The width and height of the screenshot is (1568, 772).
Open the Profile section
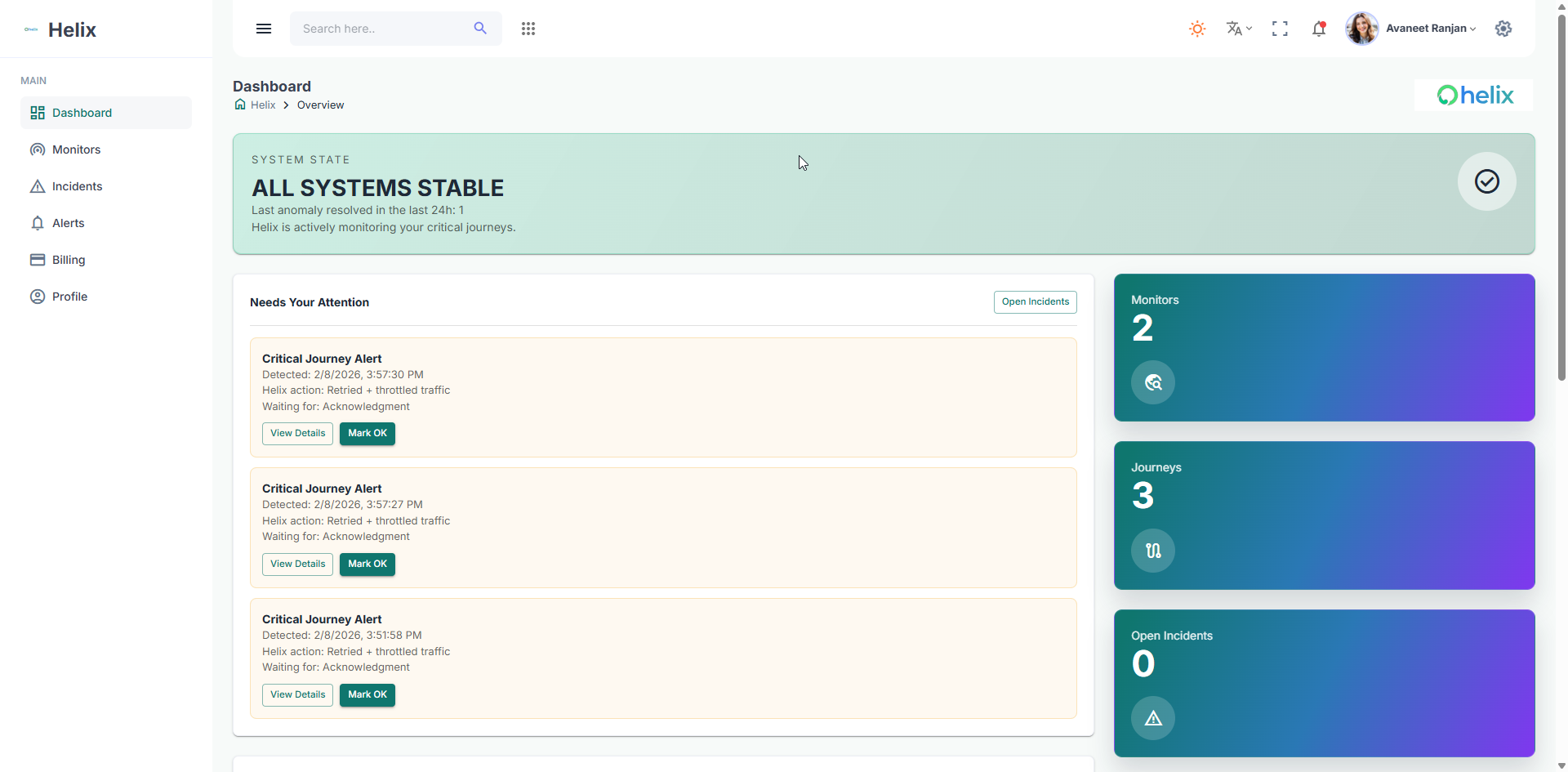[x=70, y=296]
